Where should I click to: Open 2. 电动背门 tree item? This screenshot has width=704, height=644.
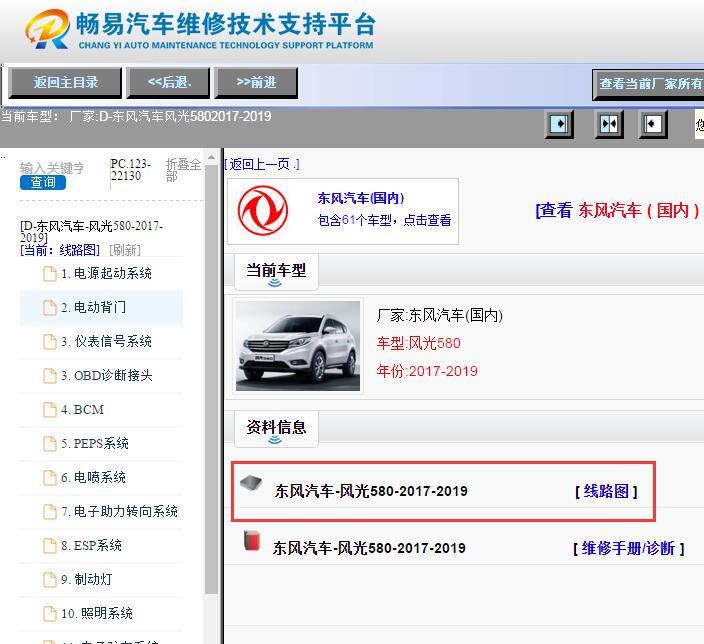coord(101,308)
